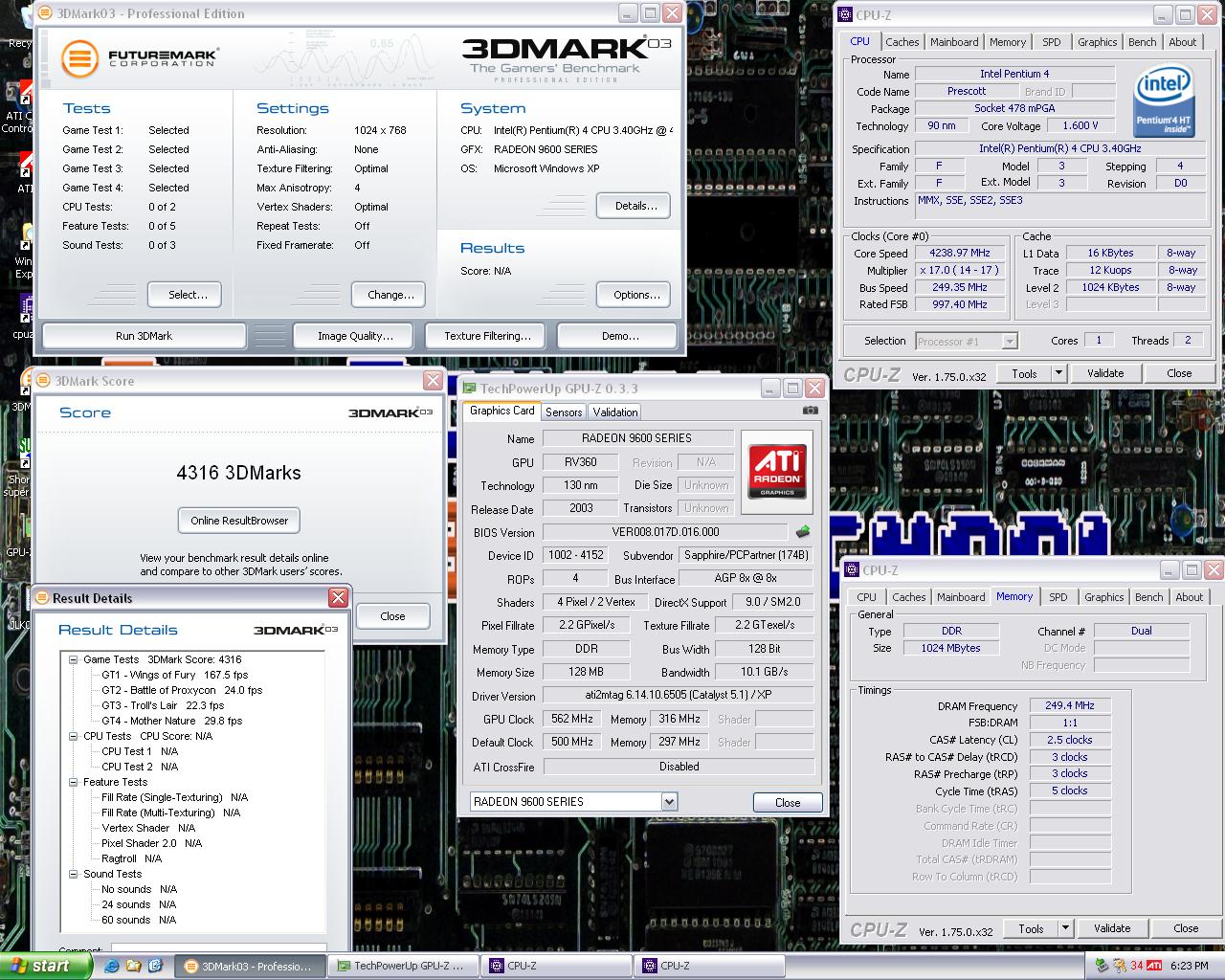Screen dimensions: 1225x980
Task: Click Validate in top CPU-Z window
Action: [x=1104, y=373]
